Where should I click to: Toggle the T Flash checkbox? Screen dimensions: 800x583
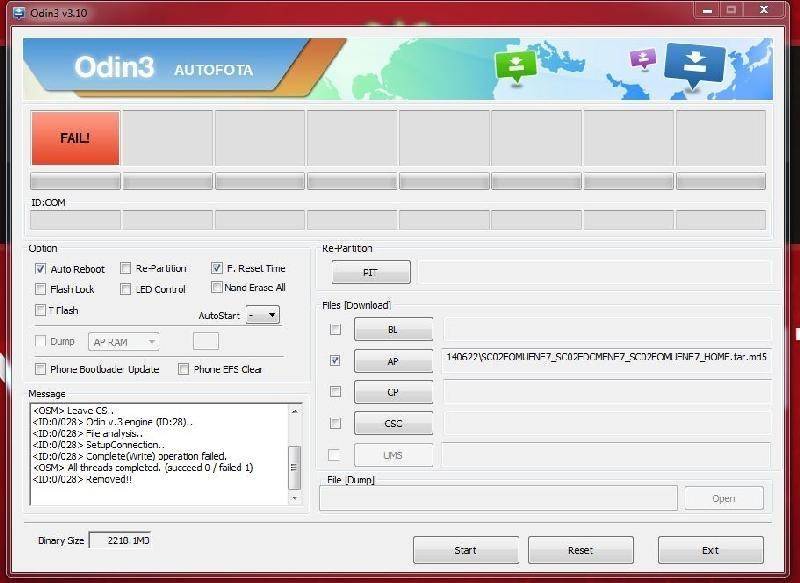click(x=40, y=310)
